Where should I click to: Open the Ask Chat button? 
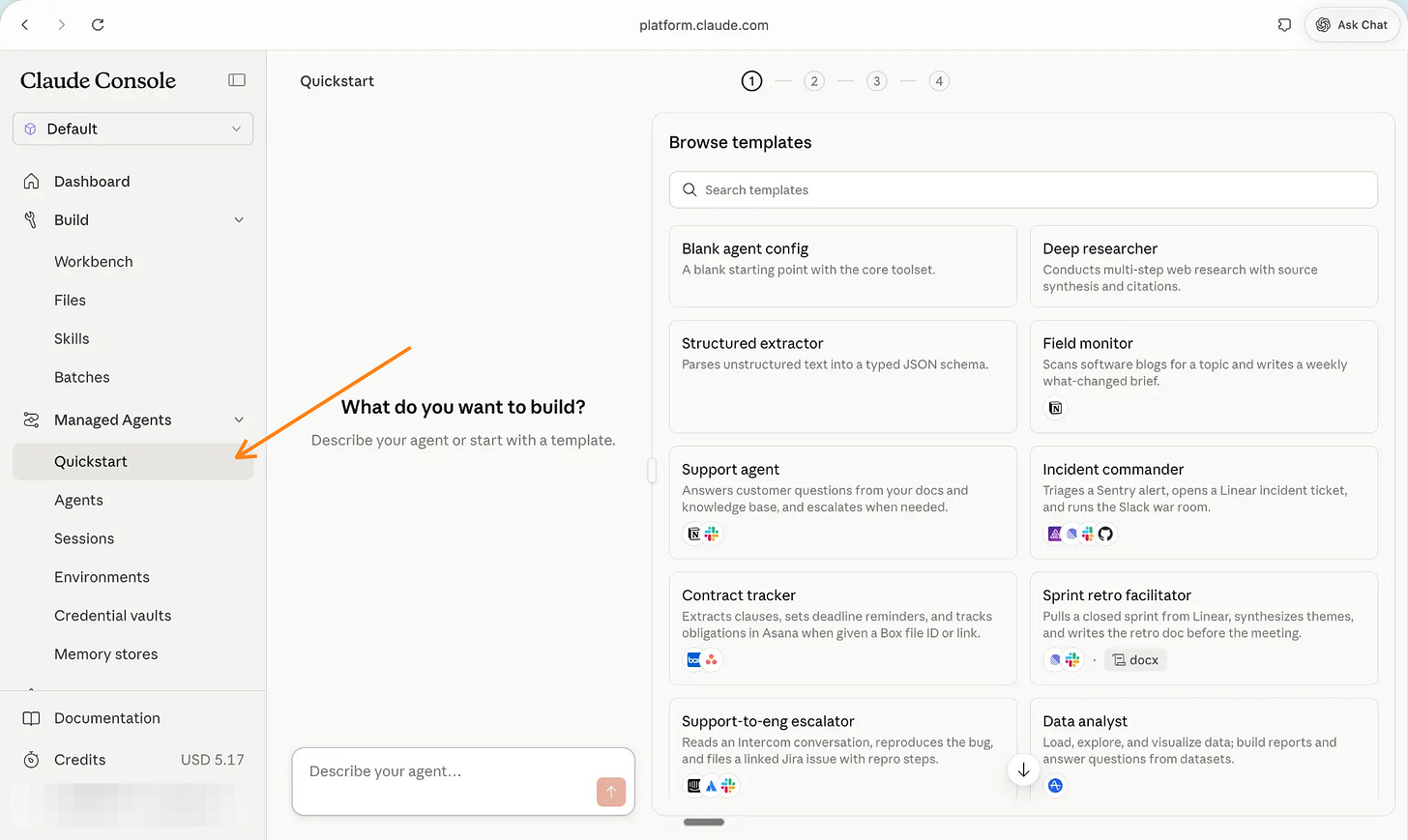(x=1352, y=25)
